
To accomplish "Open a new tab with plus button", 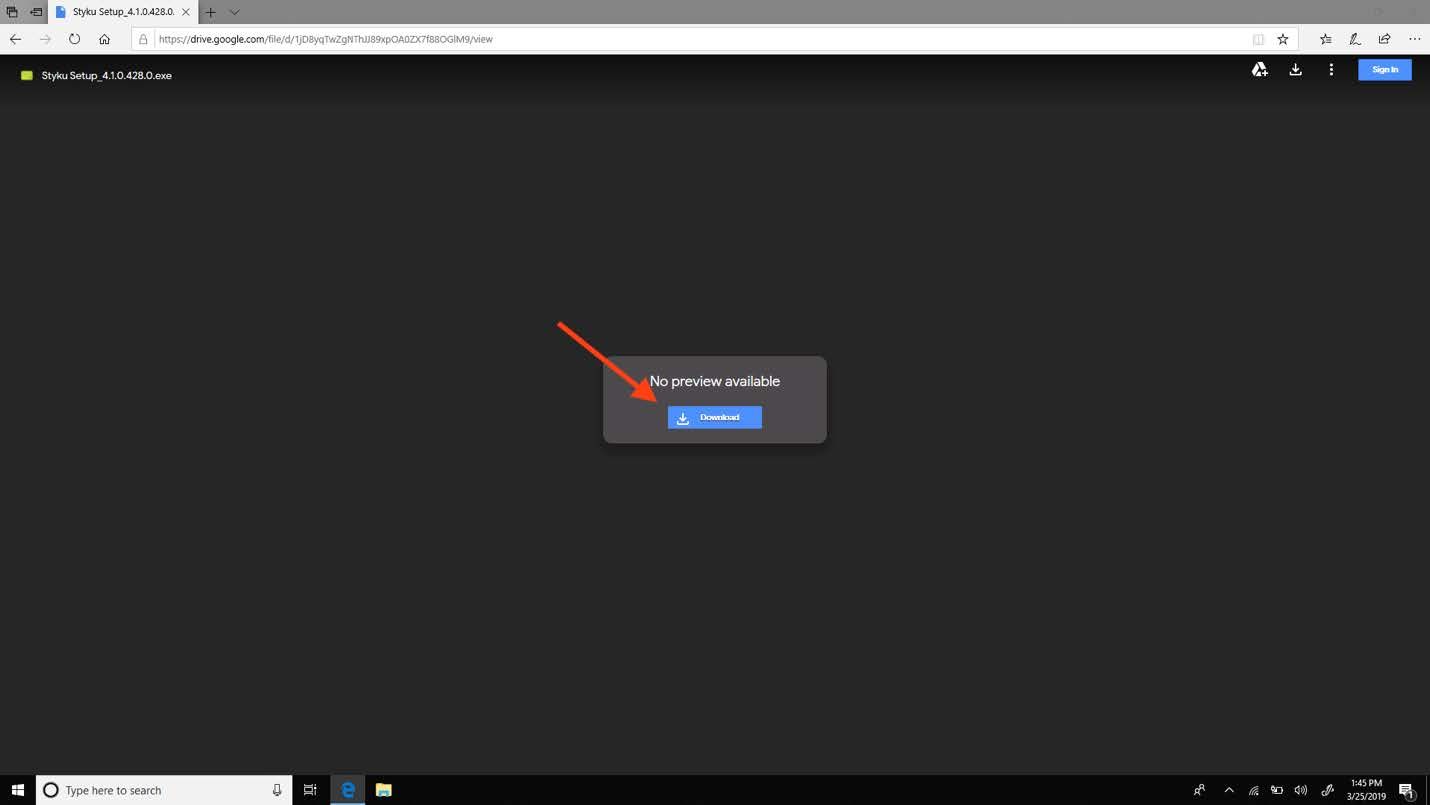I will (210, 12).
